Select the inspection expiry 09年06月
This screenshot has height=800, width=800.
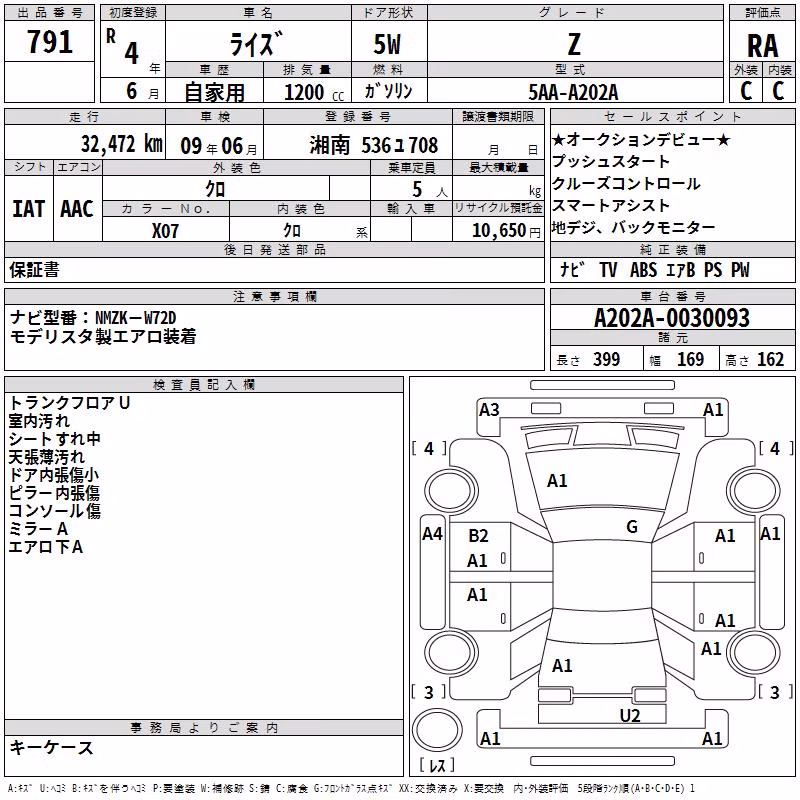219,146
